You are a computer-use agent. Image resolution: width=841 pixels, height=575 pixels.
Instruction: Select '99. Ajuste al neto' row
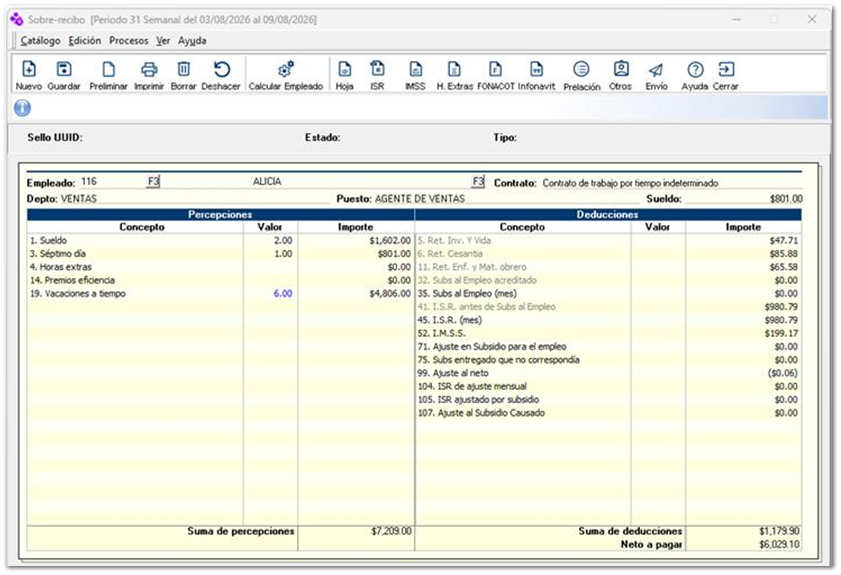pyautogui.click(x=608, y=373)
